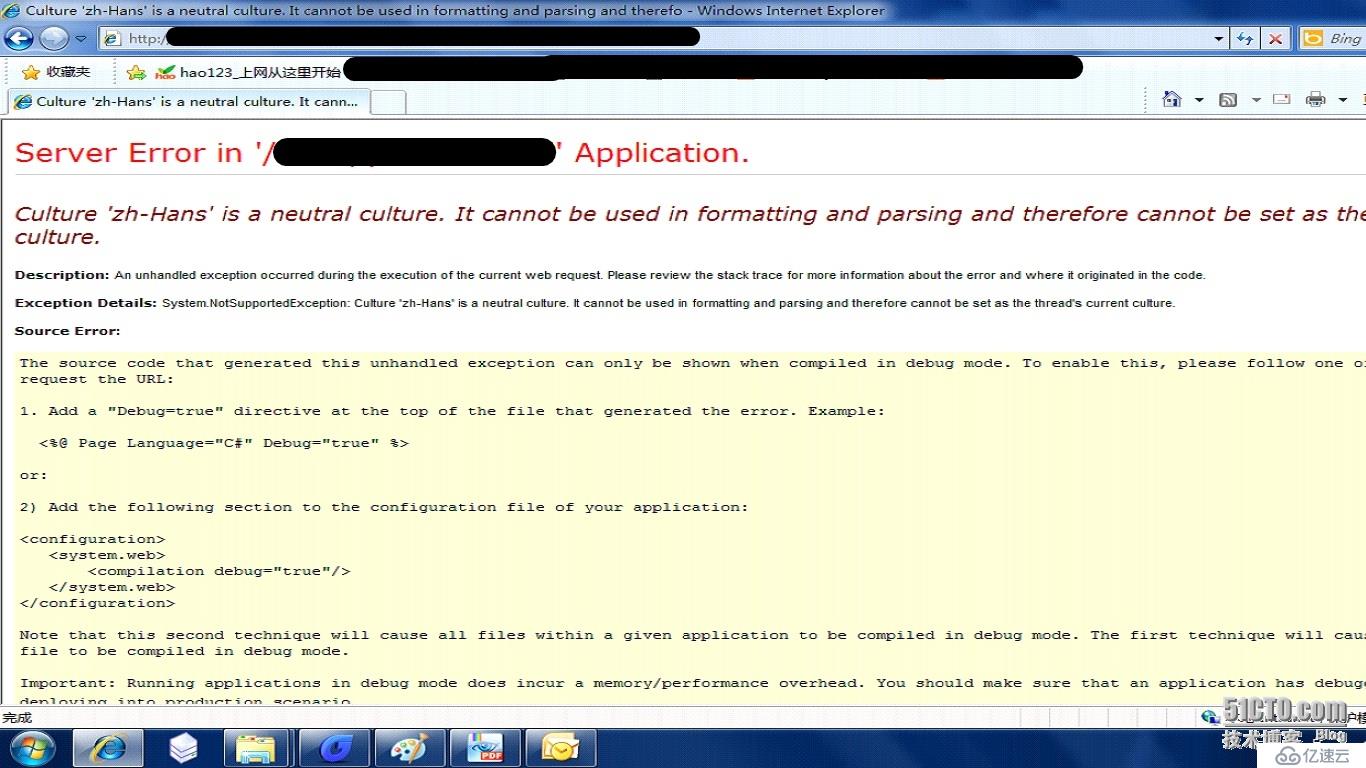Select the Culture 'zh-Hans' browser tab
The image size is (1366, 768).
(188, 101)
